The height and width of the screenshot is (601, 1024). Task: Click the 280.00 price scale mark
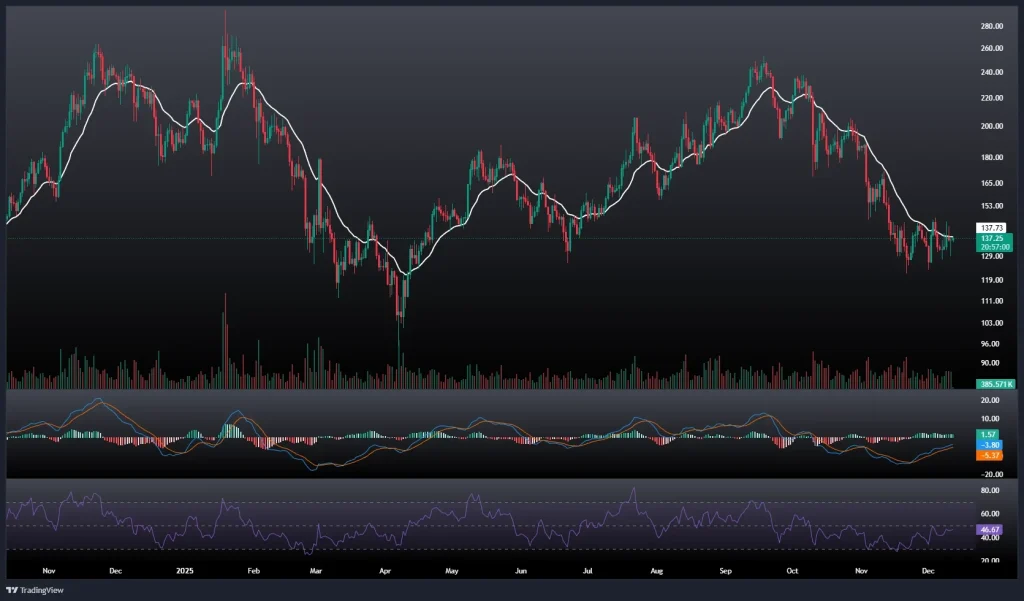coord(992,26)
